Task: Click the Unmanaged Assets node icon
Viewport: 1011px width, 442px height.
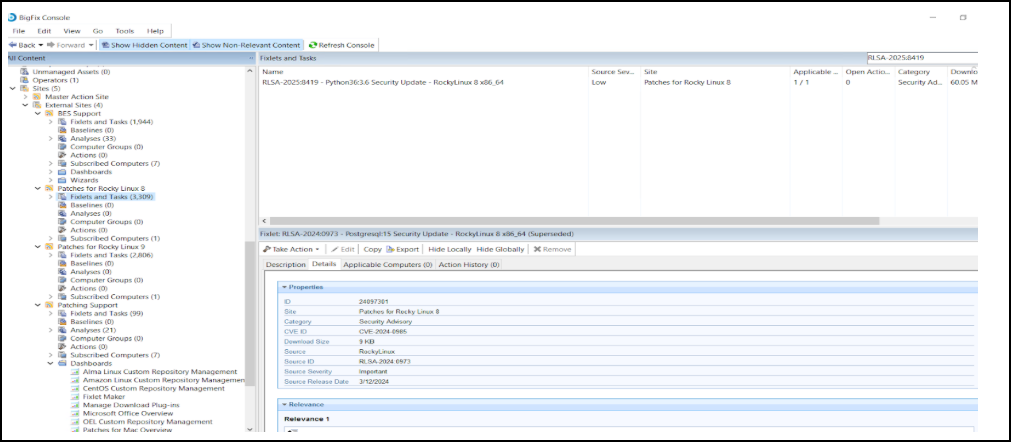Action: click(25, 72)
